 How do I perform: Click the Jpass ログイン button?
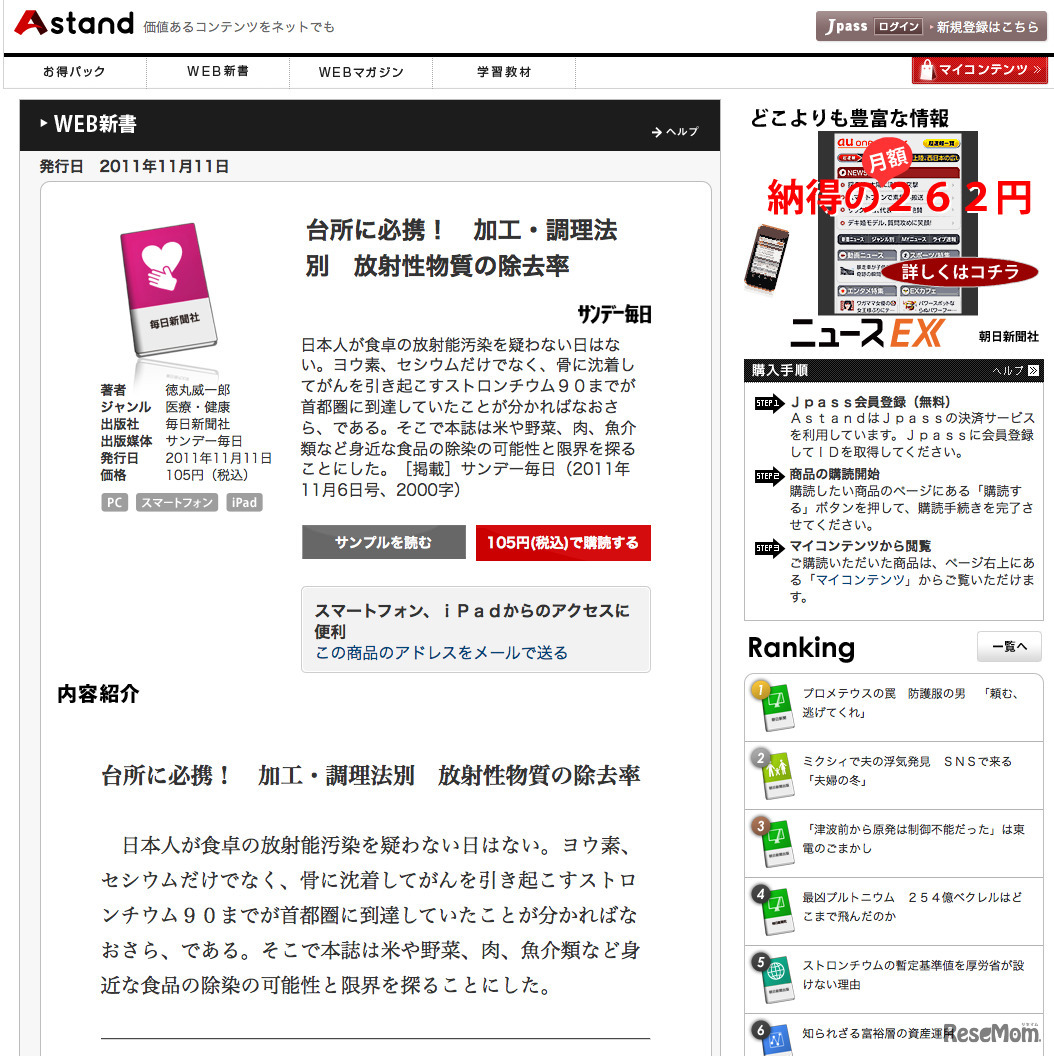click(x=898, y=27)
